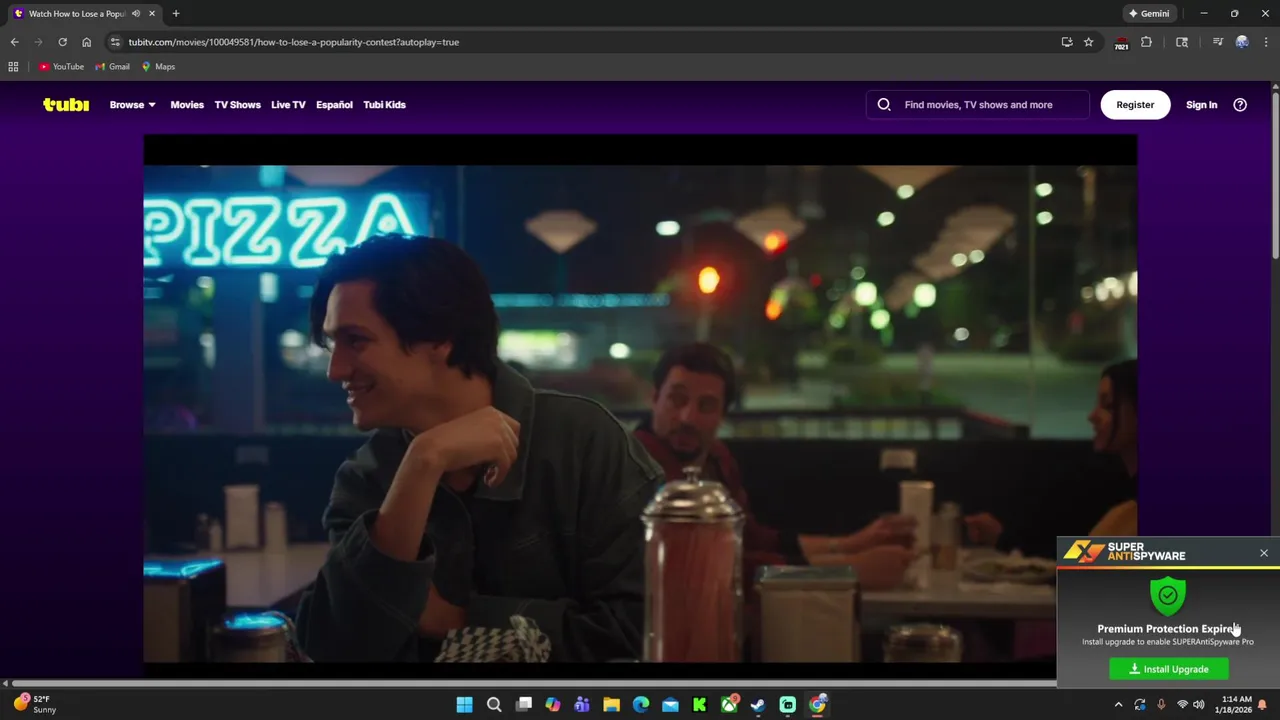Open the Sign In page
Viewport: 1280px width, 720px height.
point(1201,104)
